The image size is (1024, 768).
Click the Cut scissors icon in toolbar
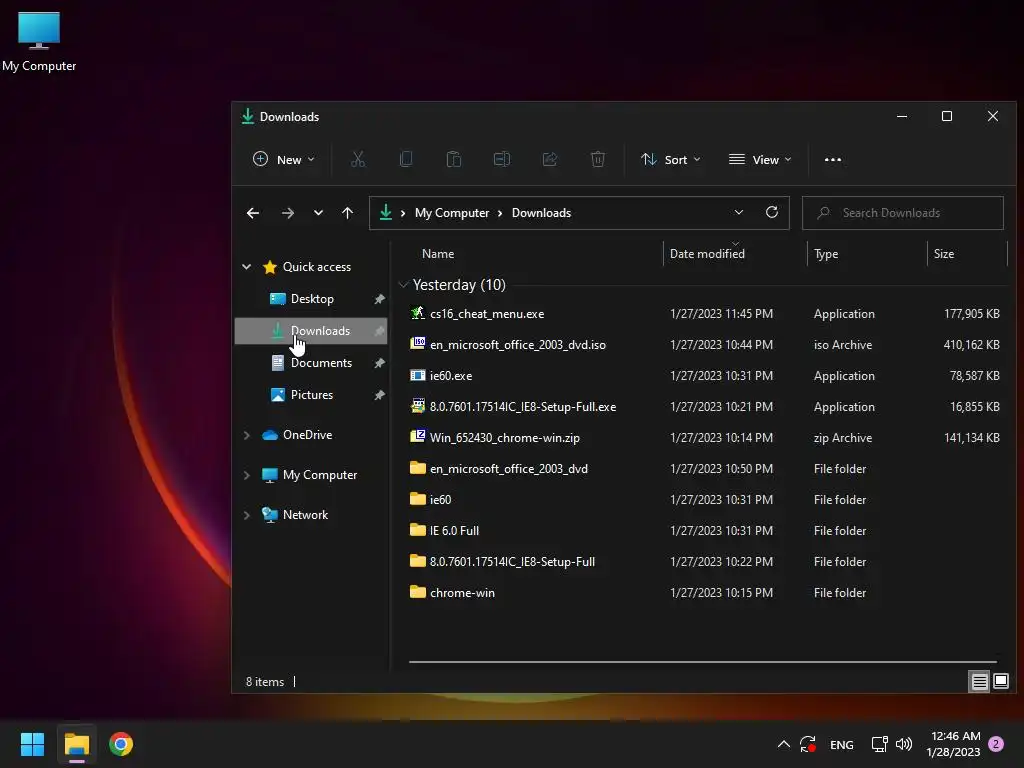point(358,159)
